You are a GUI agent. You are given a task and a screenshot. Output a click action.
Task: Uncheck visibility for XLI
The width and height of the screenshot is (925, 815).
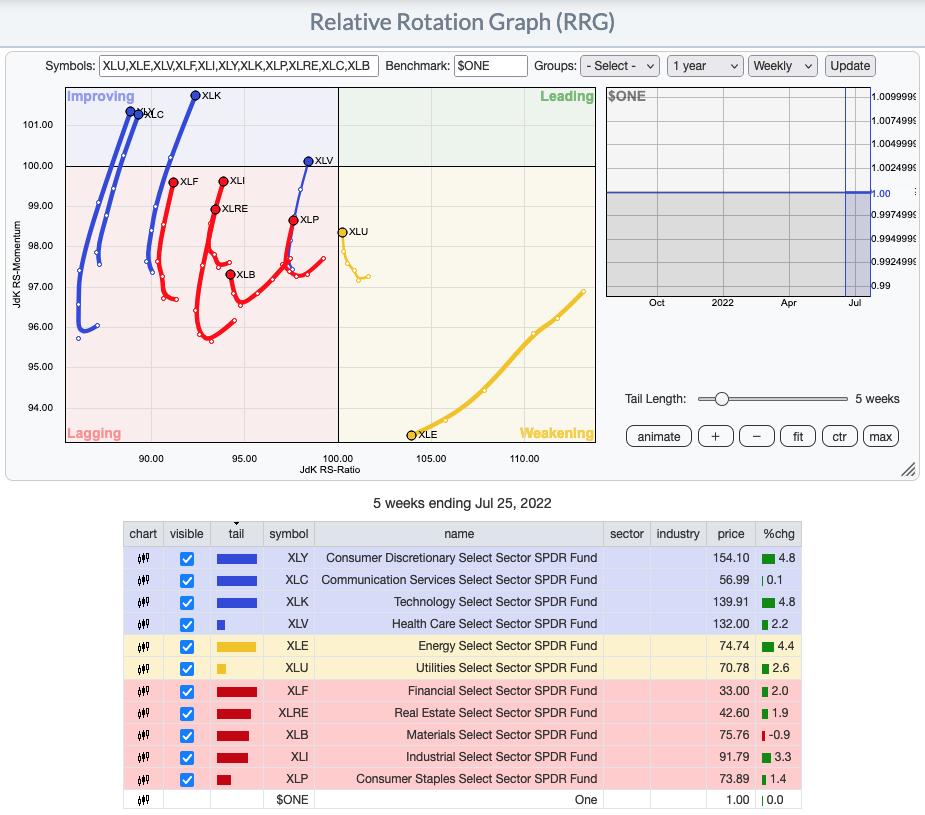(x=187, y=758)
